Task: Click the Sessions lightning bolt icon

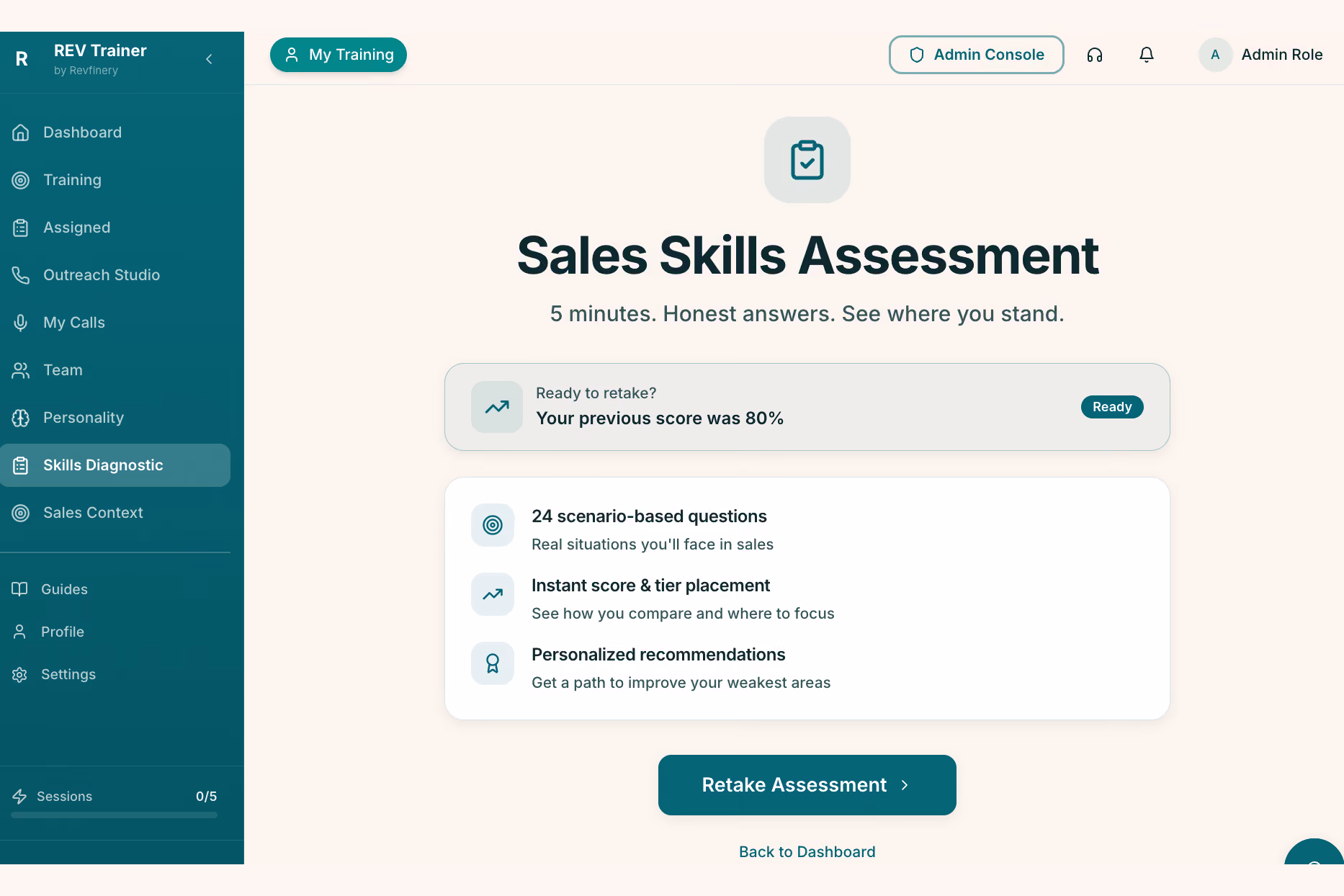Action: tap(19, 797)
